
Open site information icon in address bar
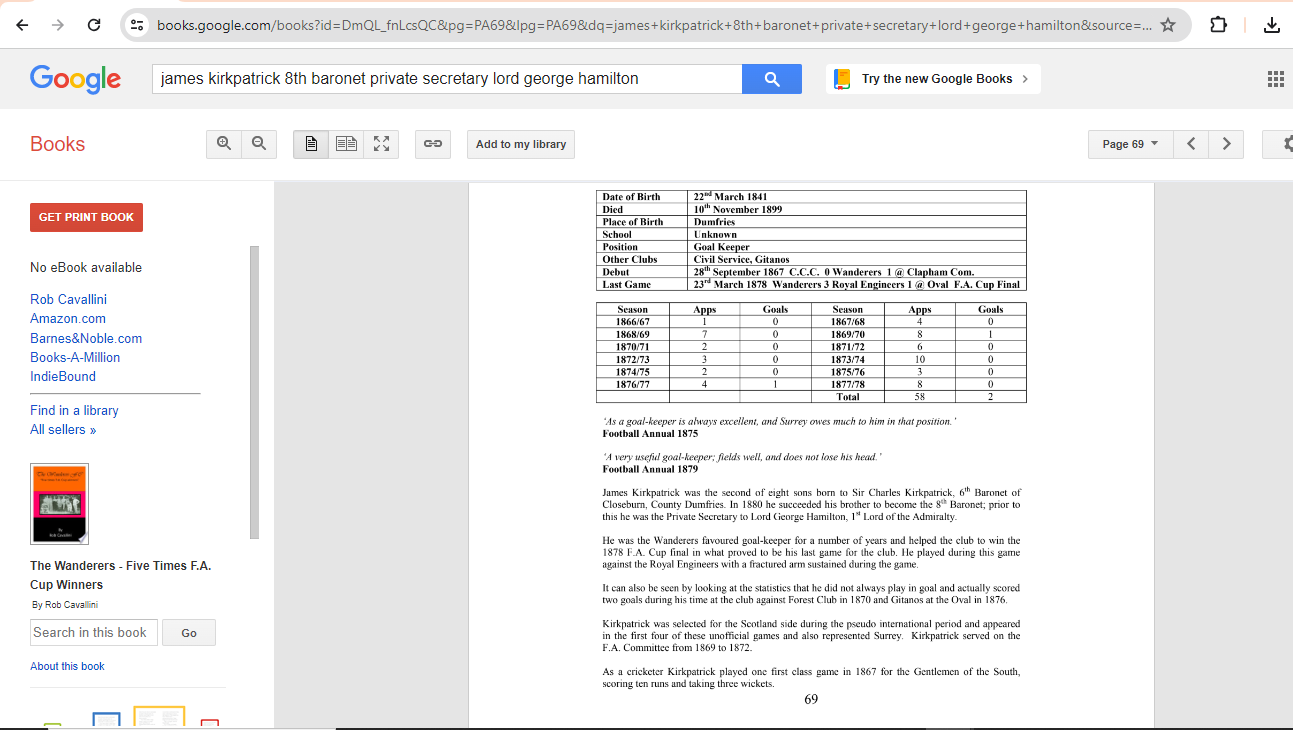point(138,25)
